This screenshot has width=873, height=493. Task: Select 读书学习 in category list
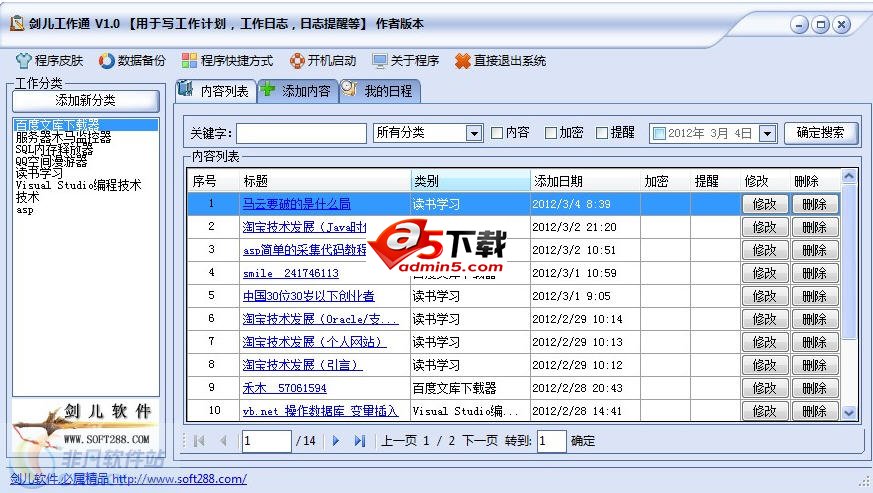pyautogui.click(x=39, y=173)
